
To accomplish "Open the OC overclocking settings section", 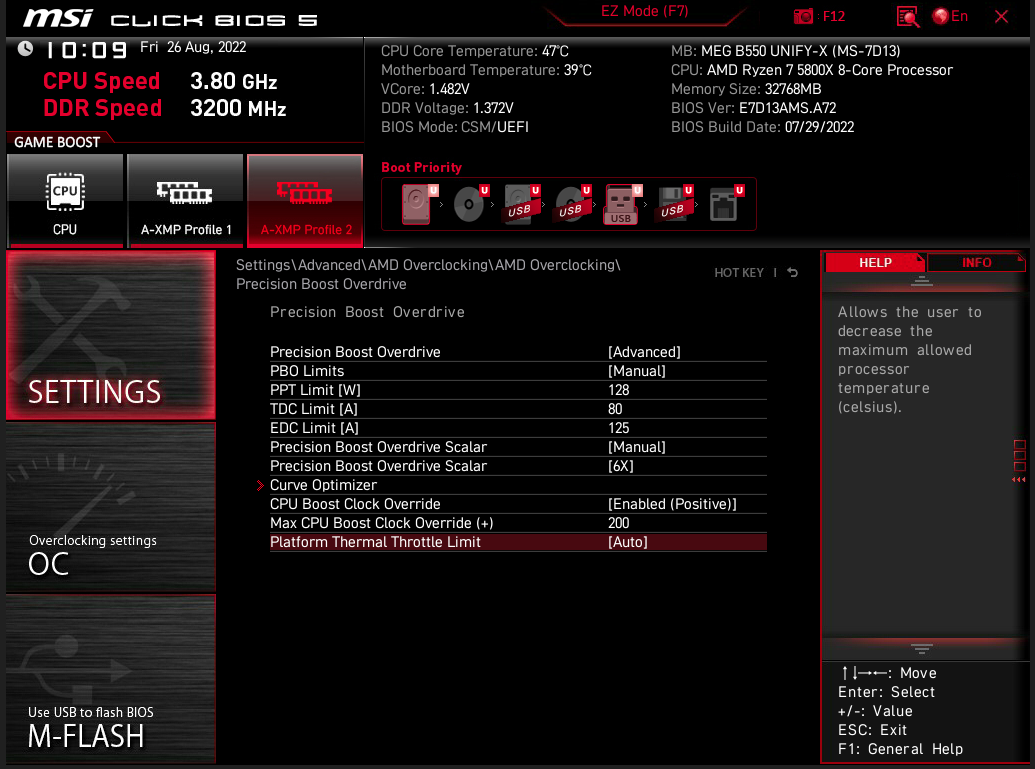I will 111,507.
